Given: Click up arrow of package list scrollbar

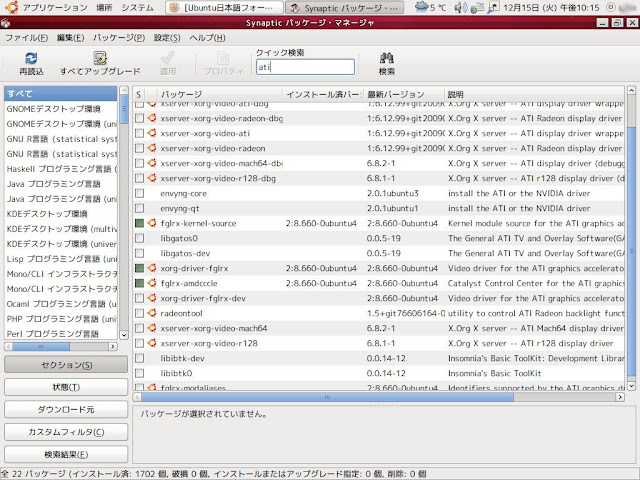Looking at the screenshot, I should point(631,90).
